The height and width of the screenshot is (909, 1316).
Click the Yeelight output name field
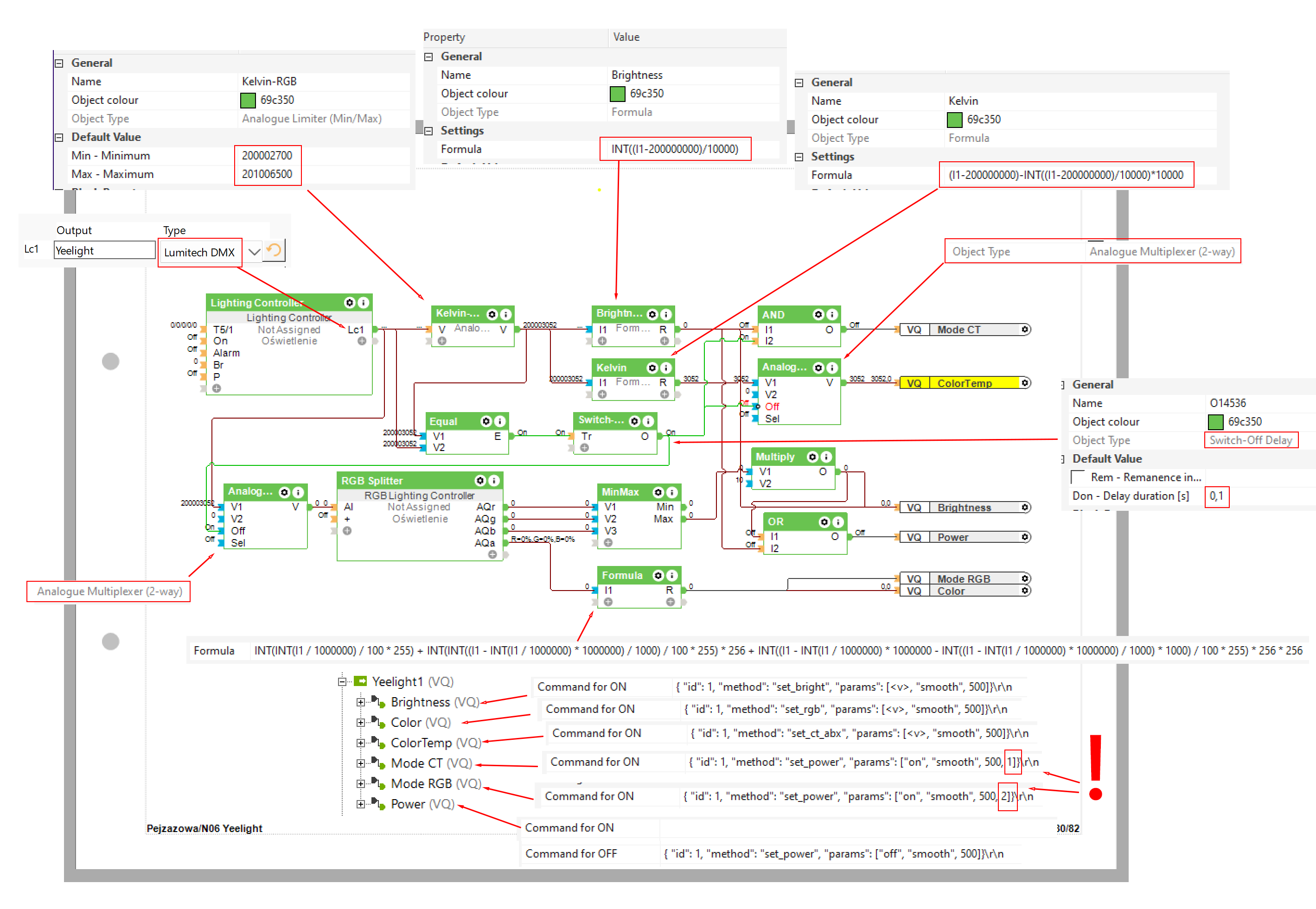click(x=104, y=250)
